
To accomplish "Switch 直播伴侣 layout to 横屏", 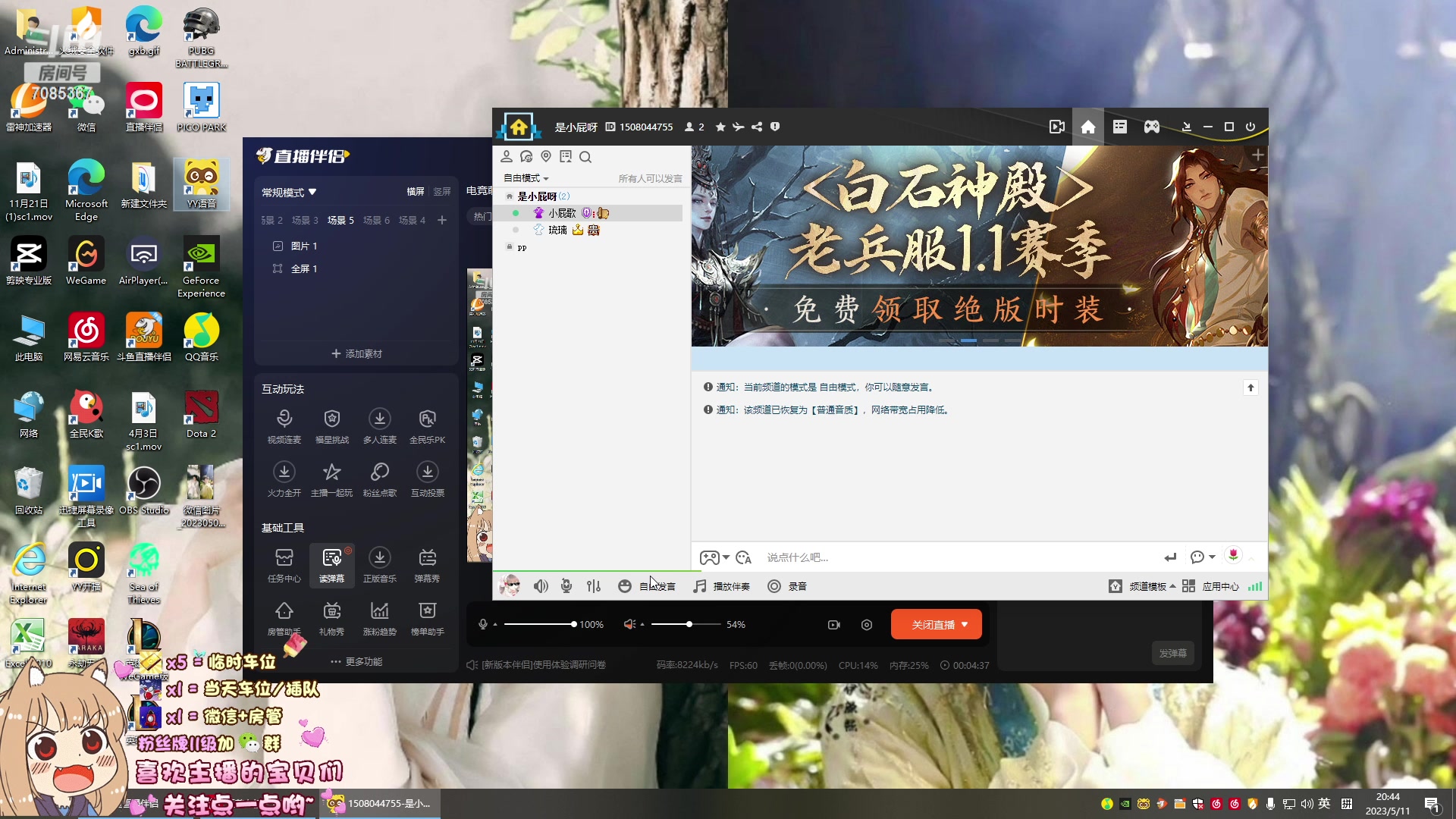I will tap(416, 192).
